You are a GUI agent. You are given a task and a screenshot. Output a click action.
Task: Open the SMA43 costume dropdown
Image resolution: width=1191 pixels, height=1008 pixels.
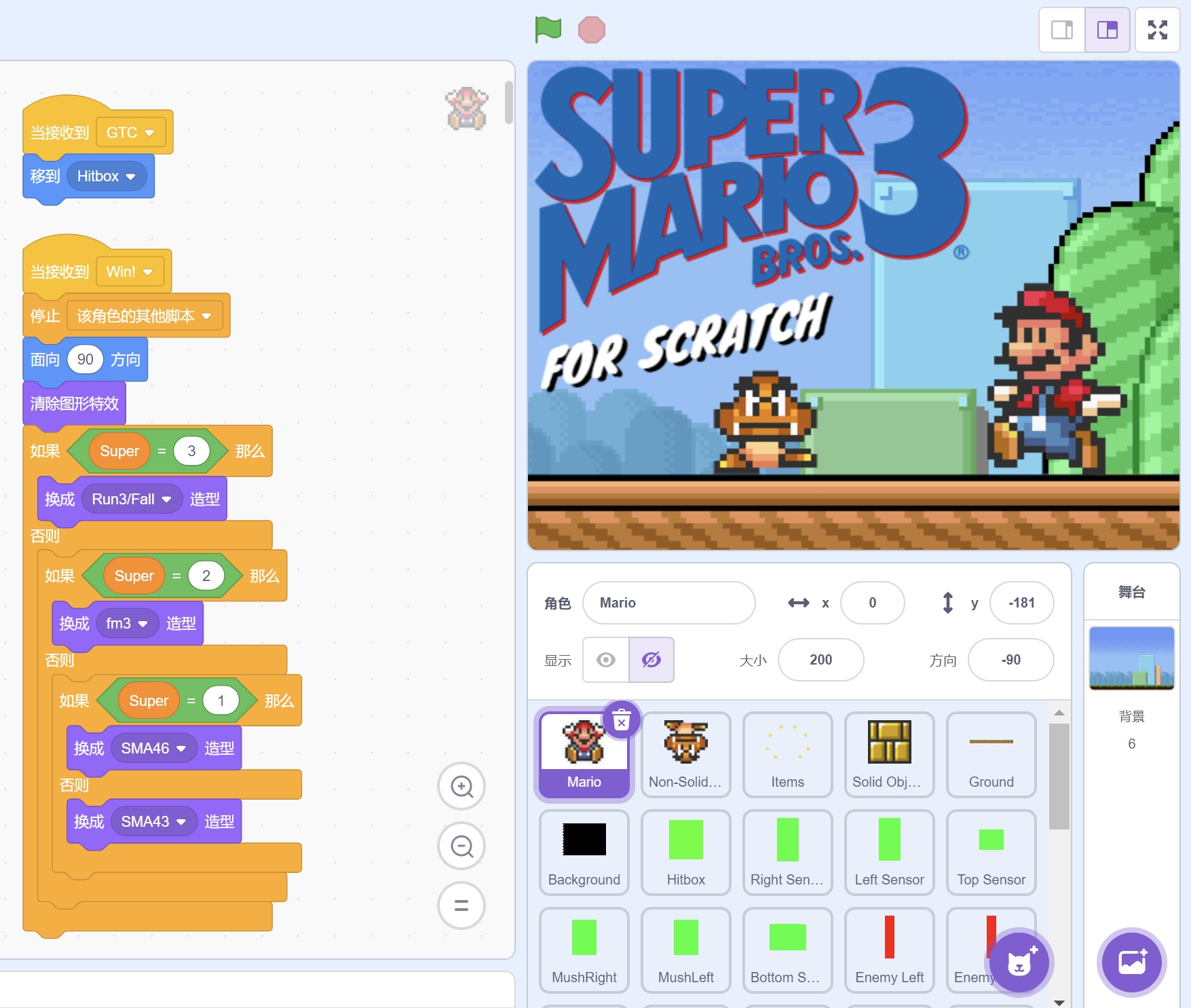[154, 821]
